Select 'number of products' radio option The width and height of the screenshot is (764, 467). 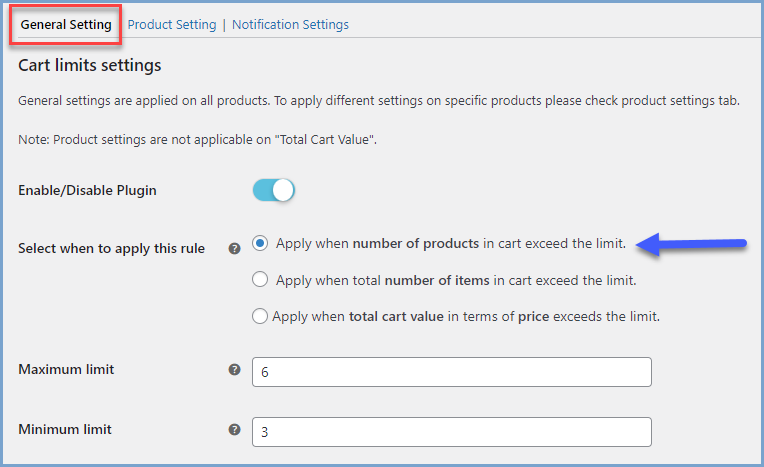pos(261,243)
